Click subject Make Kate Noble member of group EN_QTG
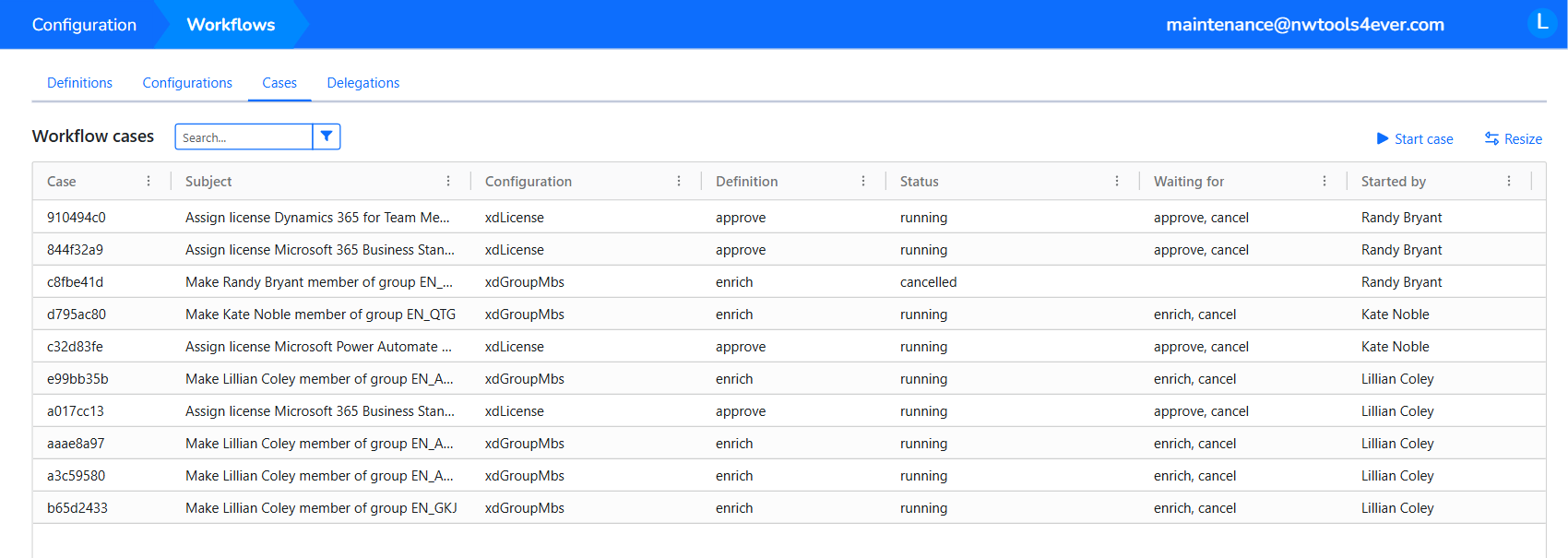The height and width of the screenshot is (558, 1568). pos(320,315)
